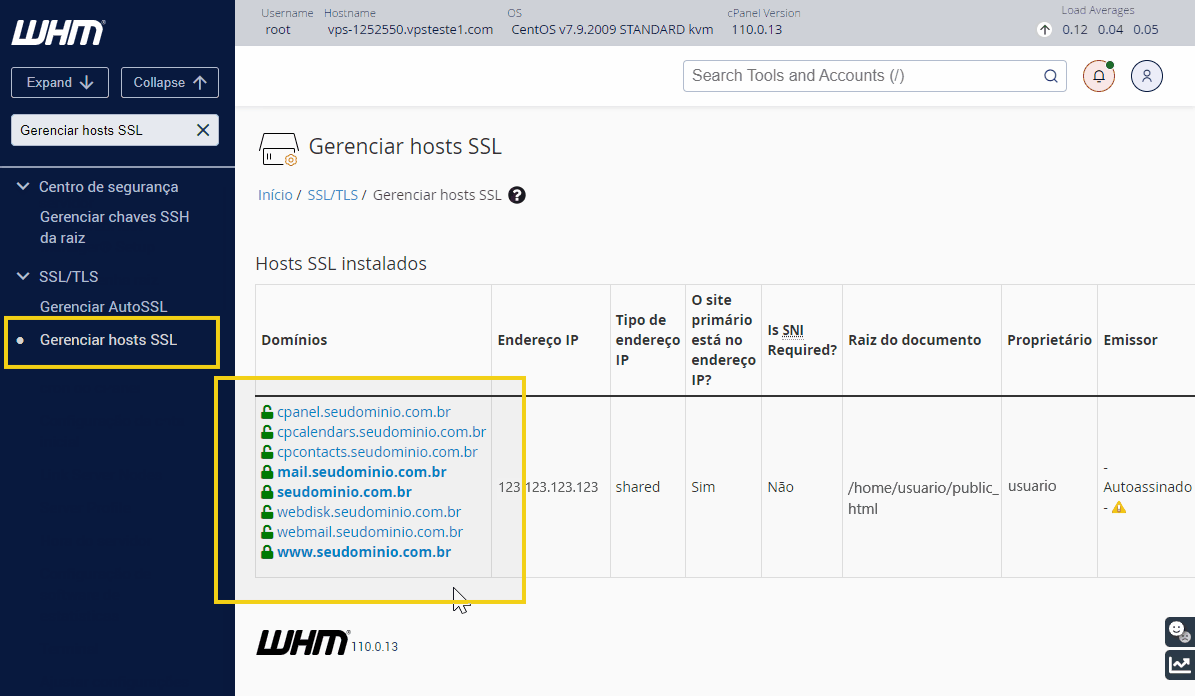Clear the sidebar filter with X
Viewport: 1195px width, 696px height.
click(x=203, y=130)
